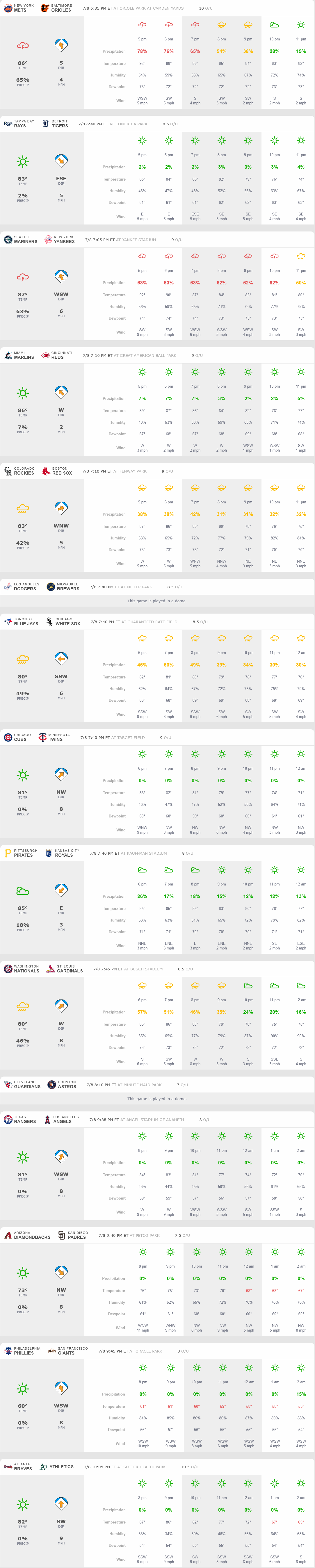
Task: Click the dome notice under Dodgers-Brewers
Action: [157, 601]
